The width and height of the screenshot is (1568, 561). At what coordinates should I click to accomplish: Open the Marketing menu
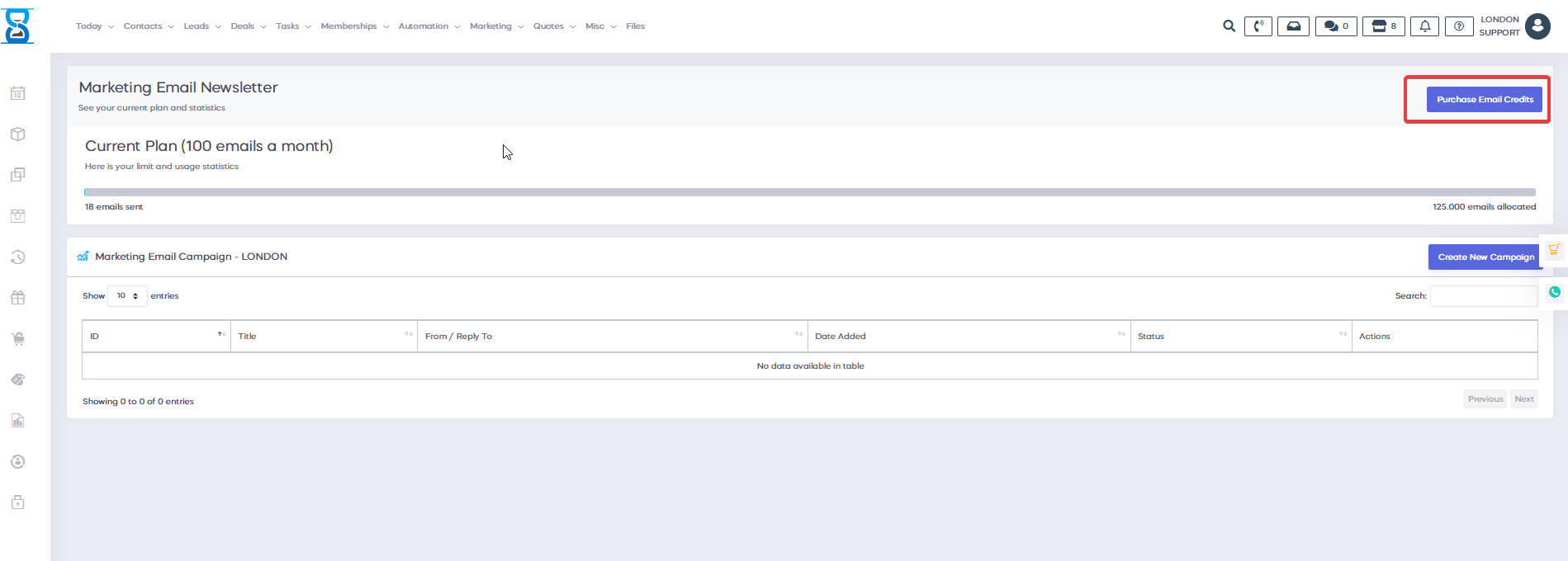pyautogui.click(x=496, y=26)
